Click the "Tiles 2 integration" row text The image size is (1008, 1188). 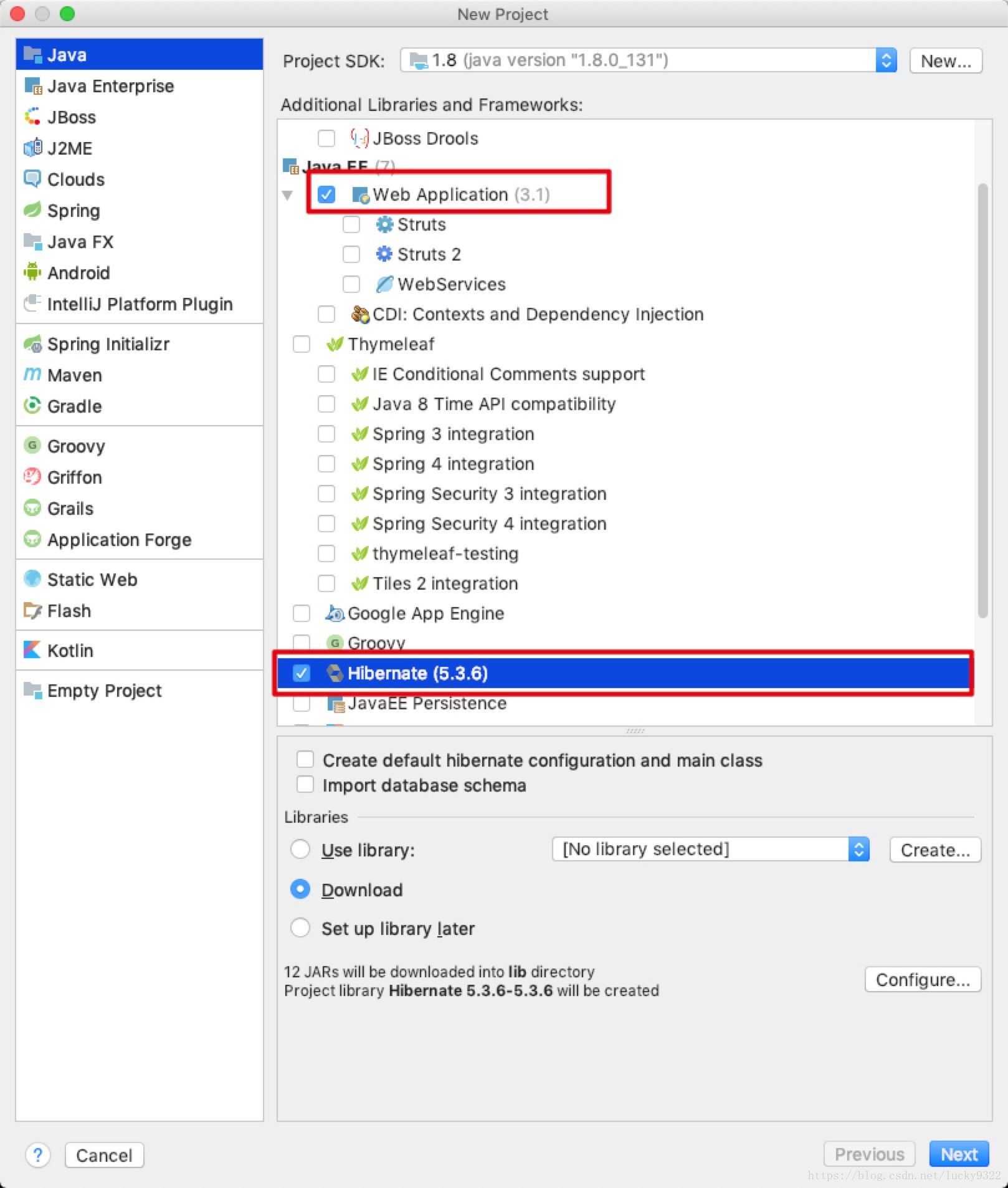point(445,583)
